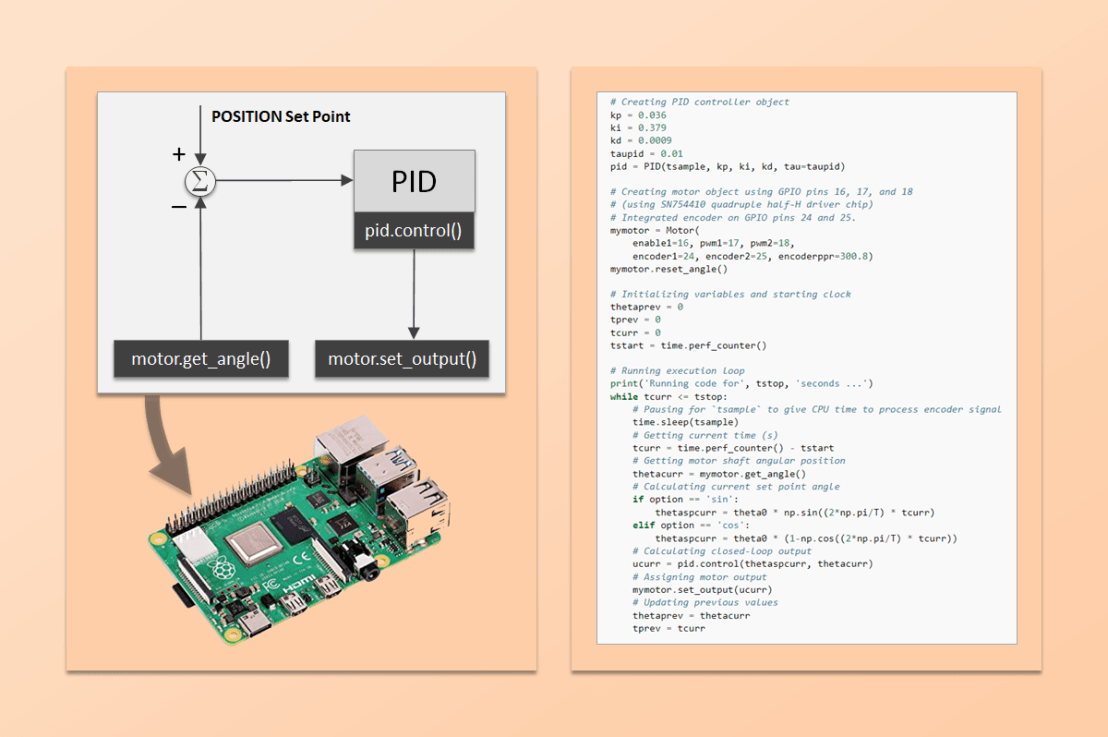Click the GPIO pin header on the Pi
1108x737 pixels.
point(230,500)
